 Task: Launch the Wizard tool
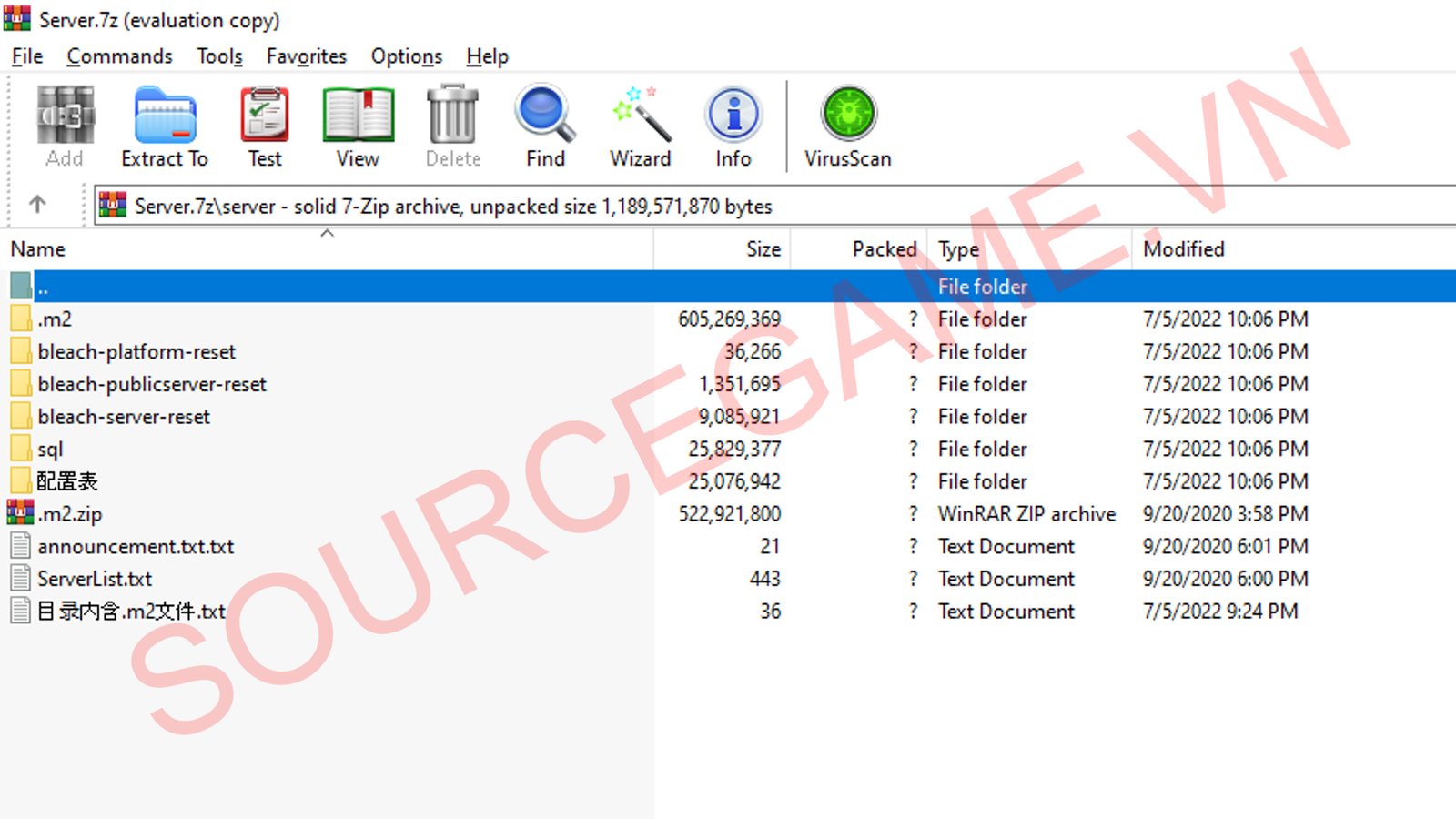click(x=640, y=127)
